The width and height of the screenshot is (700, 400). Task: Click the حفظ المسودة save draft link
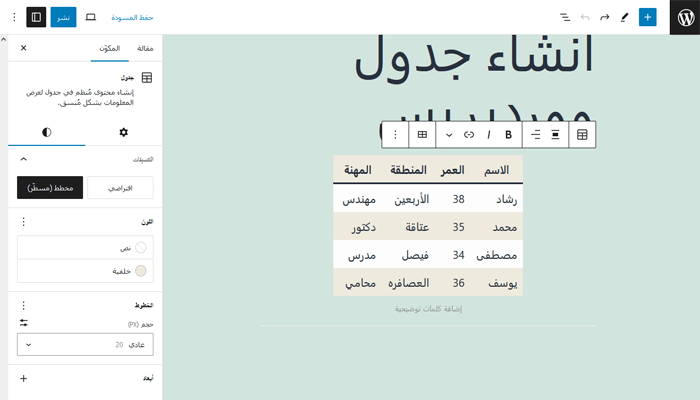point(133,17)
